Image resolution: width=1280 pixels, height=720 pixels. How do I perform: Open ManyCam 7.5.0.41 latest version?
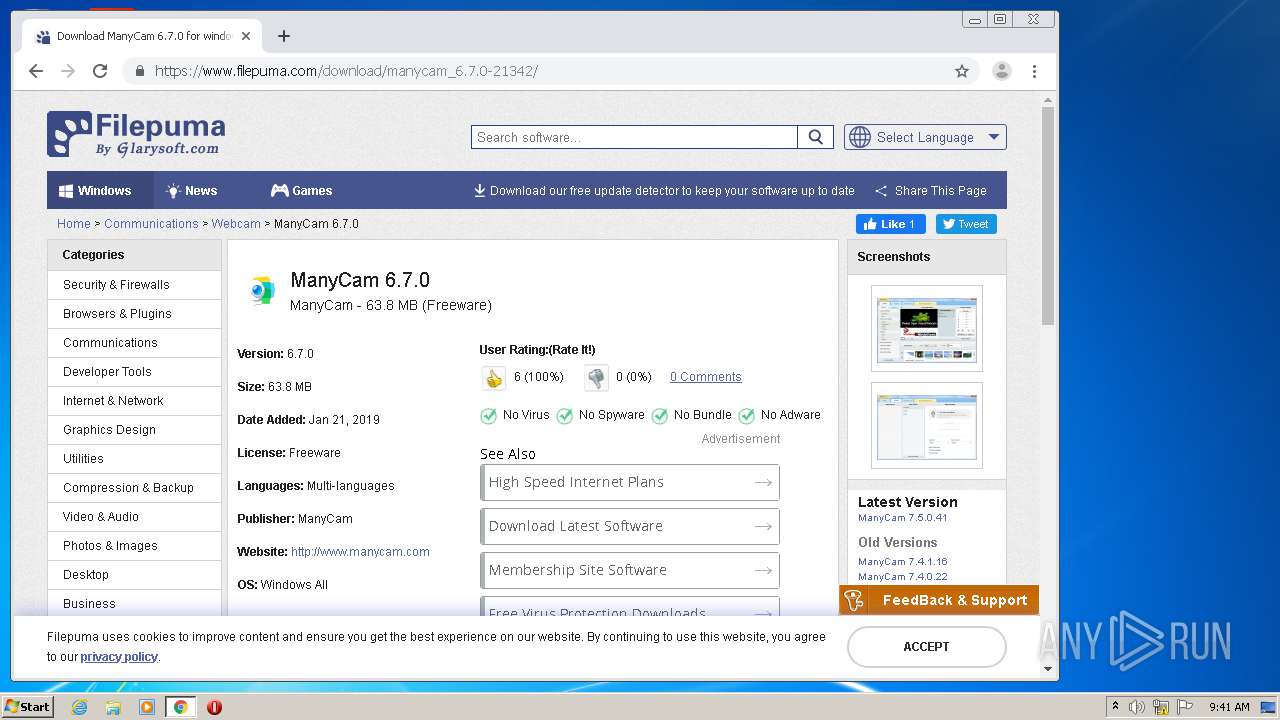point(902,518)
